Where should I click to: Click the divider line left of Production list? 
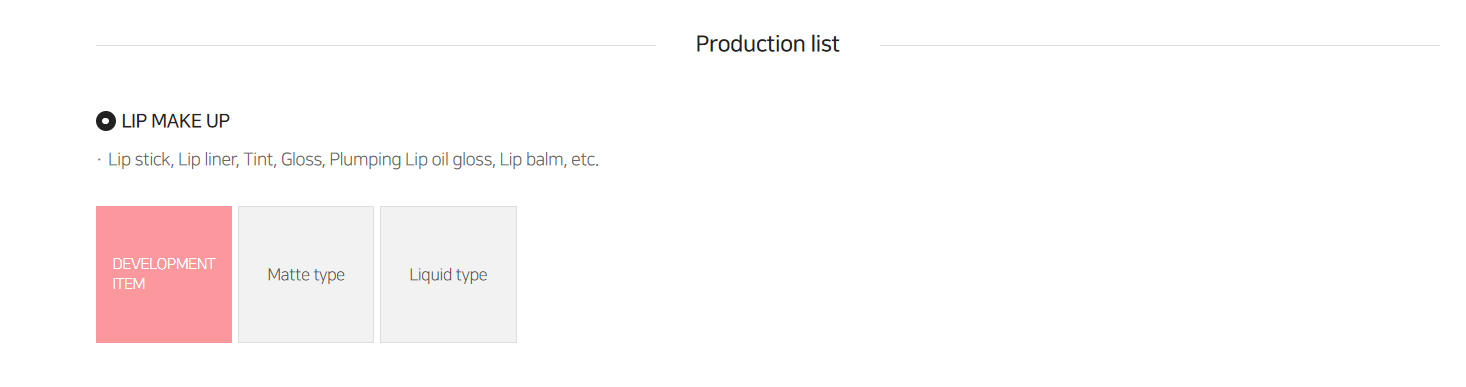coord(376,45)
